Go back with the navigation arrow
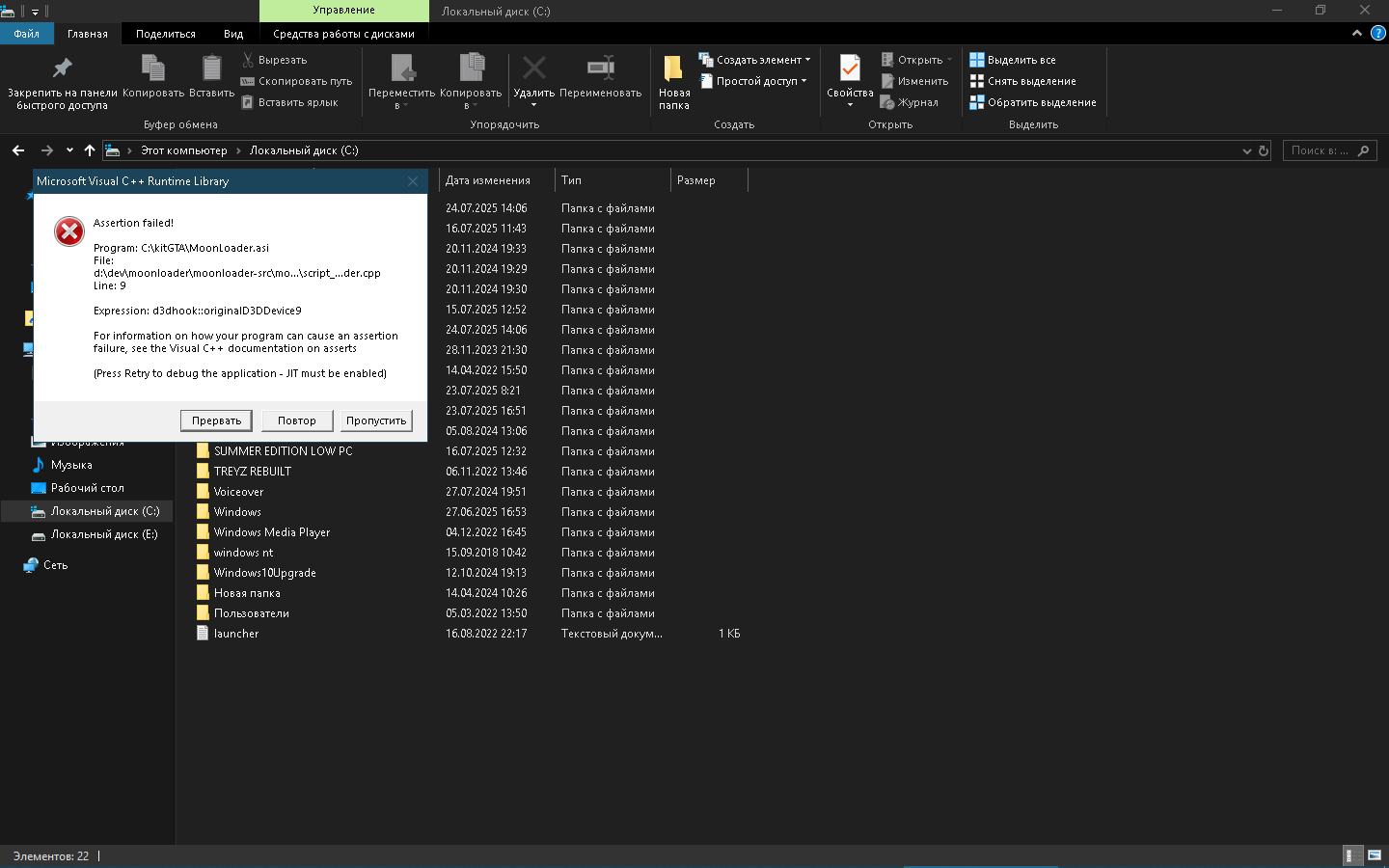 point(18,150)
